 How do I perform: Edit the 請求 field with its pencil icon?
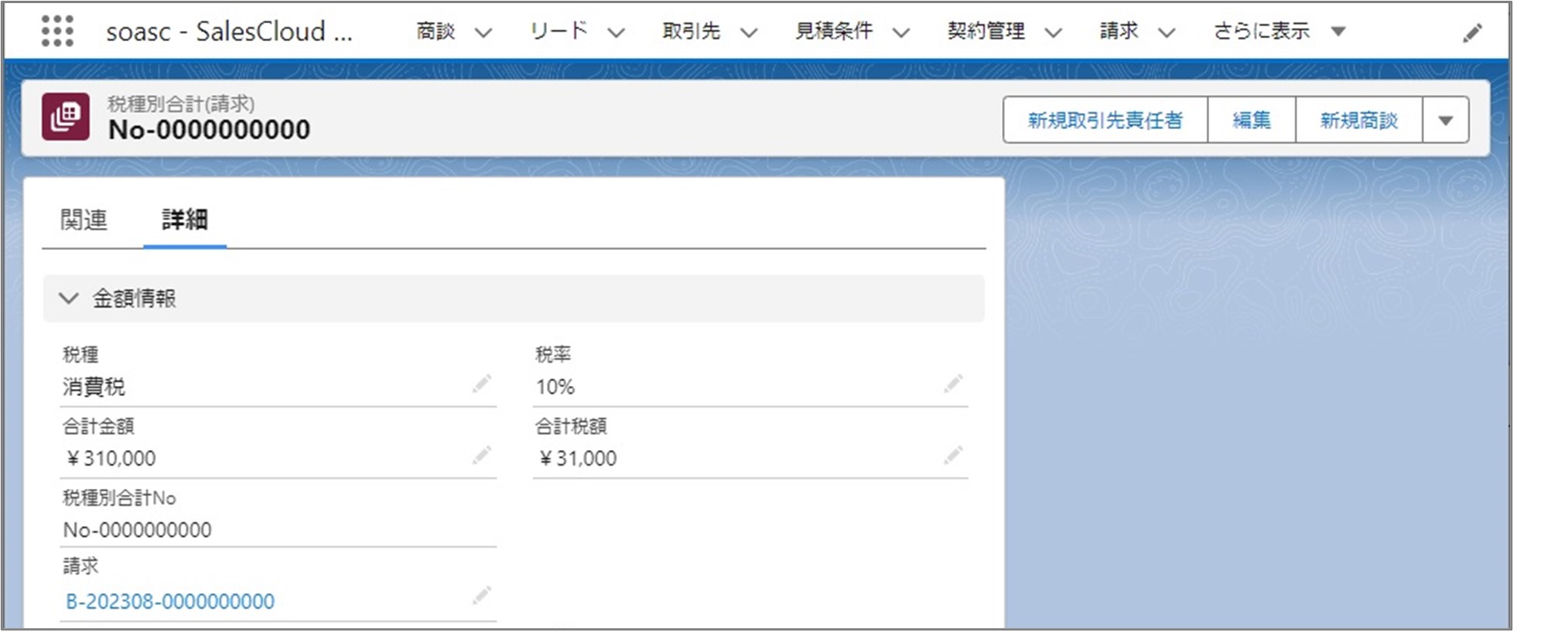pos(482,595)
